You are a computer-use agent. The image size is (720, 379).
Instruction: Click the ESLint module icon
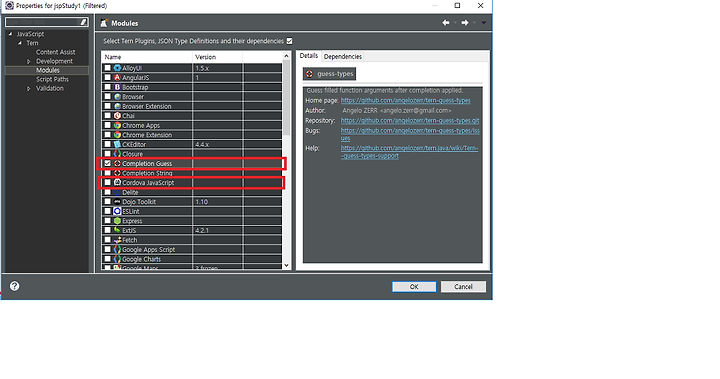117,211
